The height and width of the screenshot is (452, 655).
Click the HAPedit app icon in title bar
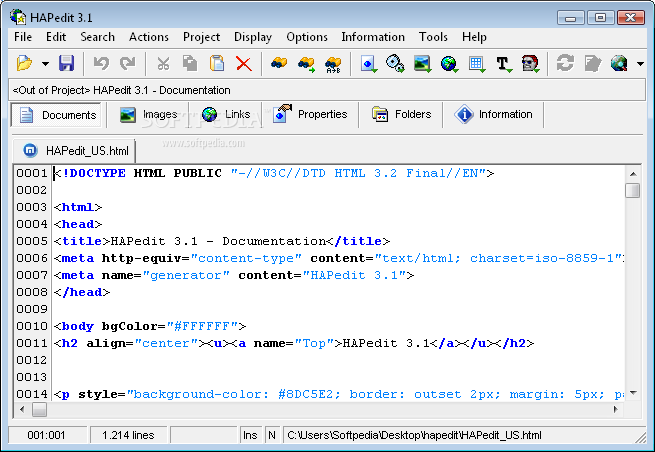(18, 17)
